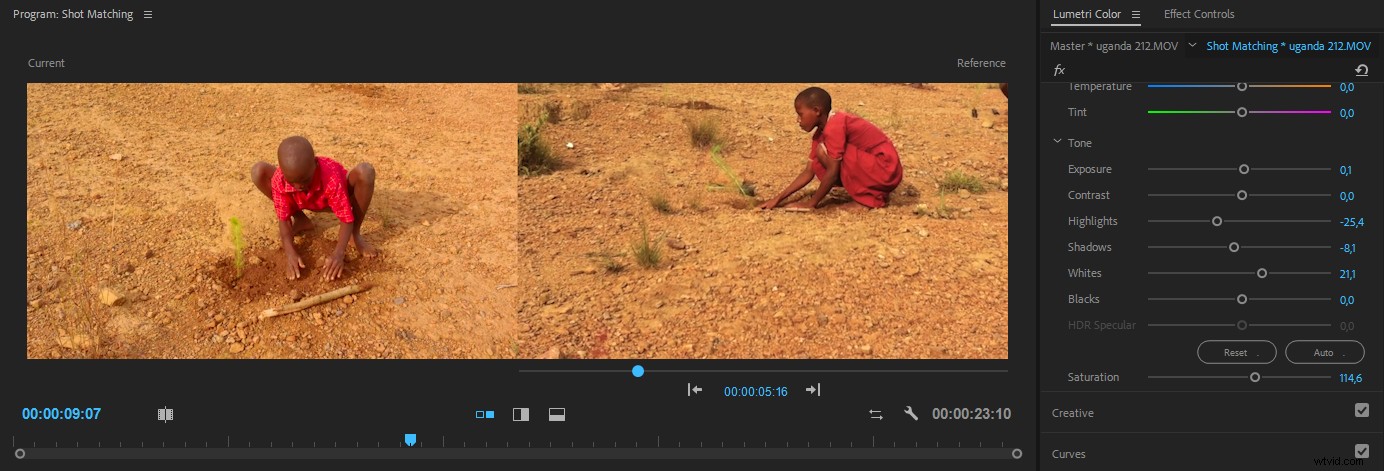Open the monitor settings wrench
Image resolution: width=1384 pixels, height=471 pixels.
[911, 414]
